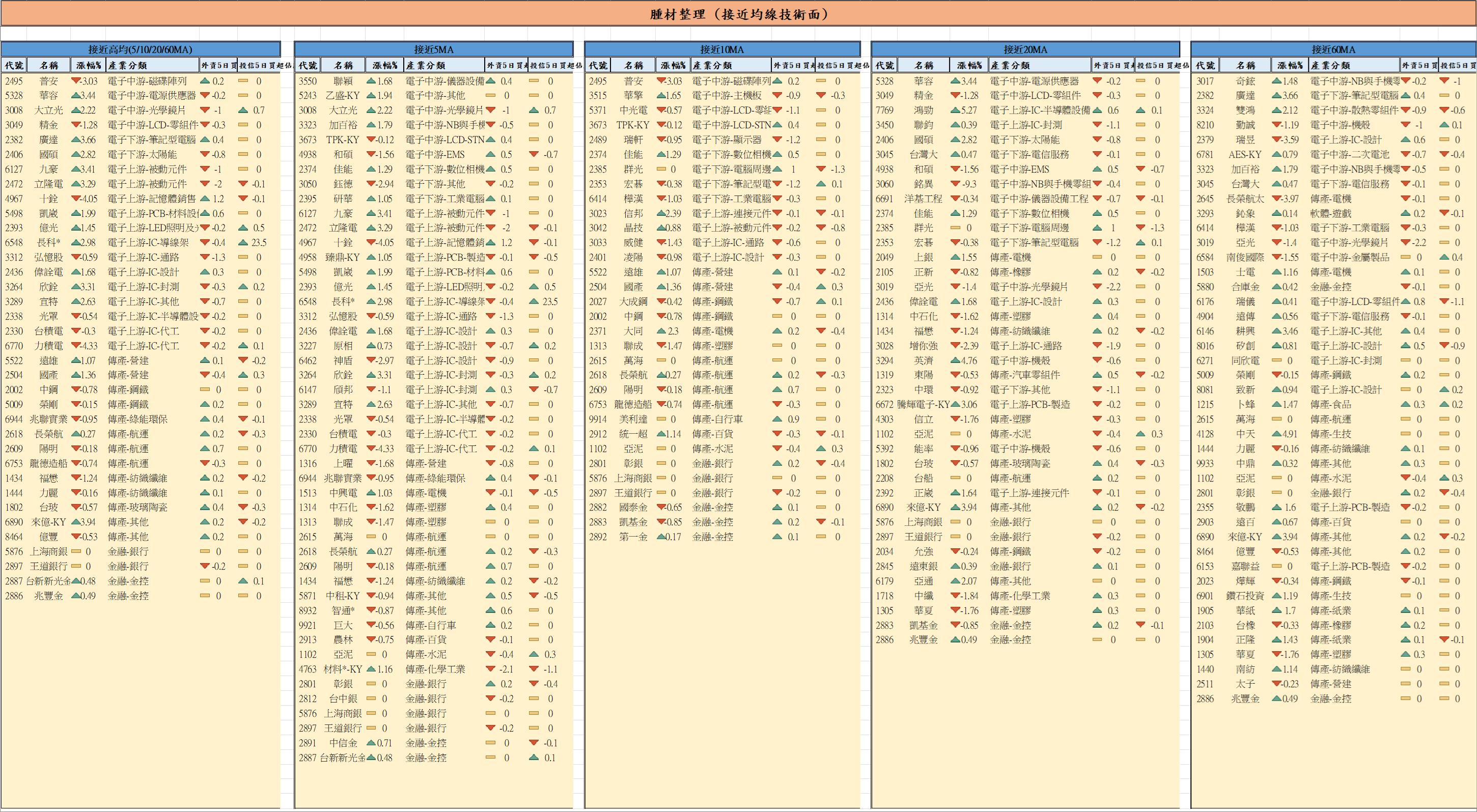The image size is (1477, 812).
Task: Click the 接近高均(5/10/20/60MA) header bar
Action: [x=141, y=49]
